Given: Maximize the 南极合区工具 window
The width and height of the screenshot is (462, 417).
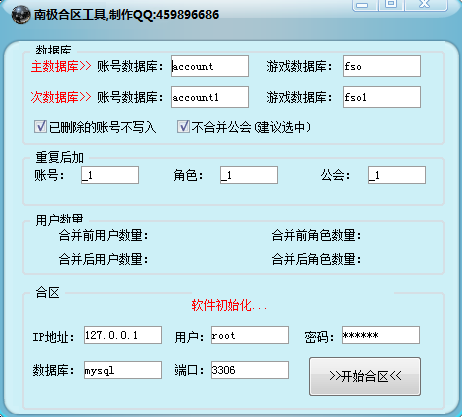Looking at the screenshot, I should [x=391, y=5].
